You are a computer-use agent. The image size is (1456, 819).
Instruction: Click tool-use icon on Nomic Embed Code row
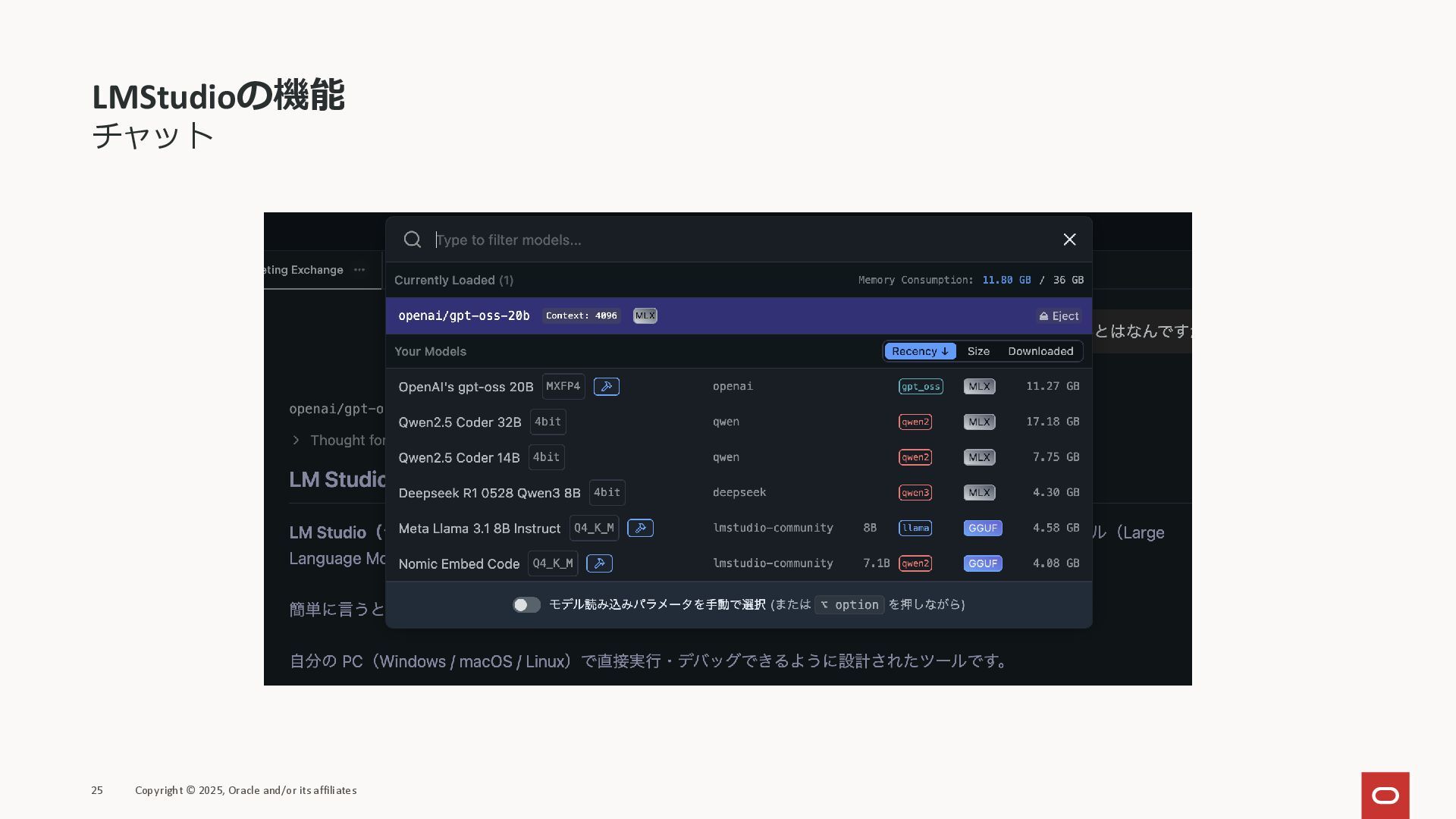tap(599, 563)
